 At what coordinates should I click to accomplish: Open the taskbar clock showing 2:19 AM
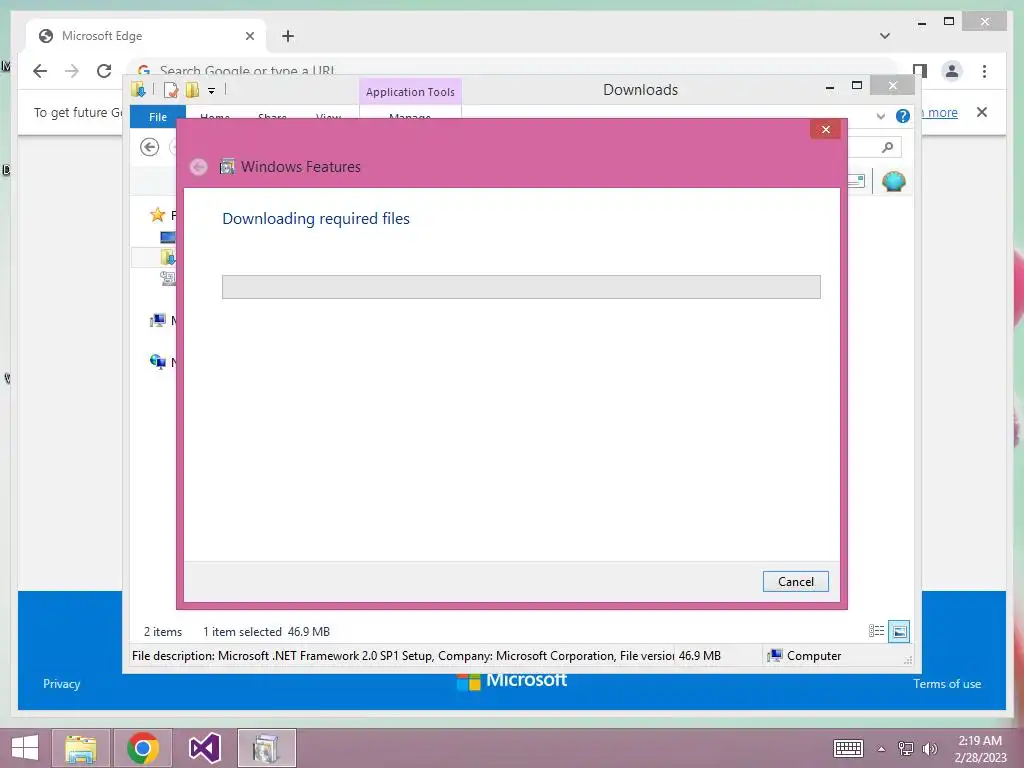point(980,749)
